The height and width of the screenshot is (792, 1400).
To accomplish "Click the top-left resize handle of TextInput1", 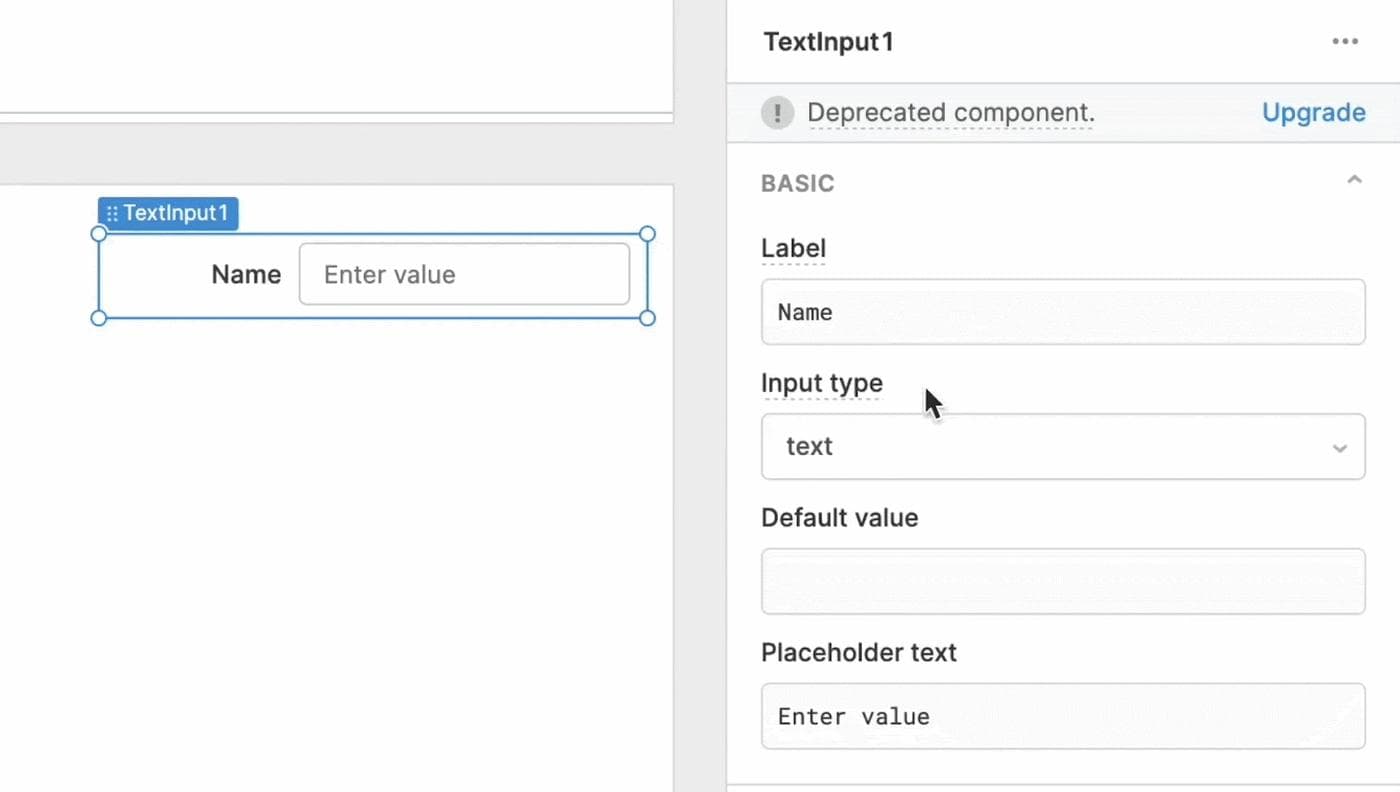I will pyautogui.click(x=98, y=234).
